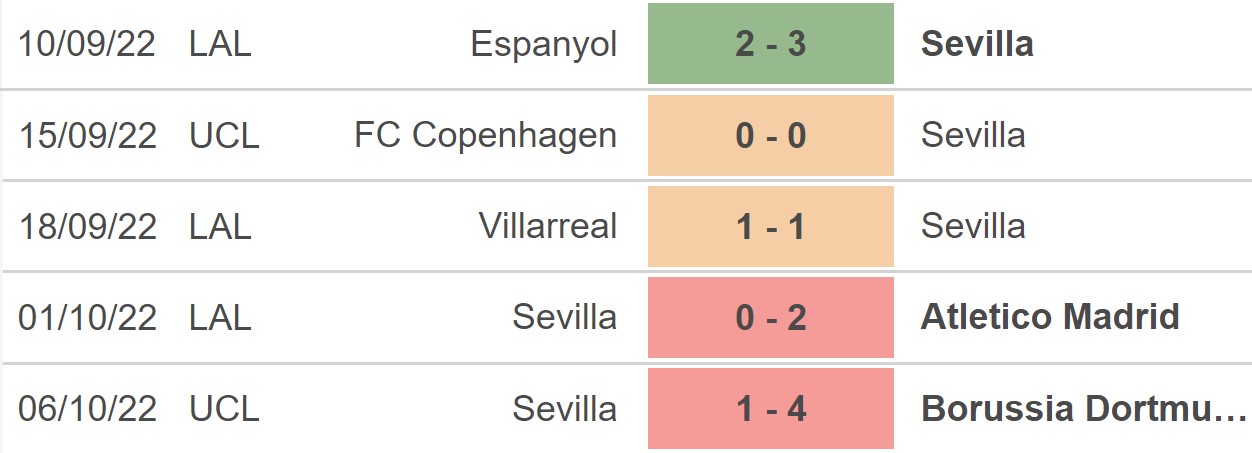The image size is (1252, 453).
Task: Click the Villarreal team name
Action: pos(548,226)
